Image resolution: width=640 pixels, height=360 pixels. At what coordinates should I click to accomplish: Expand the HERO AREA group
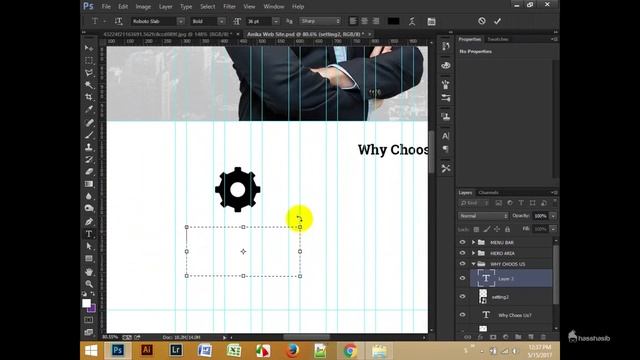(x=473, y=253)
